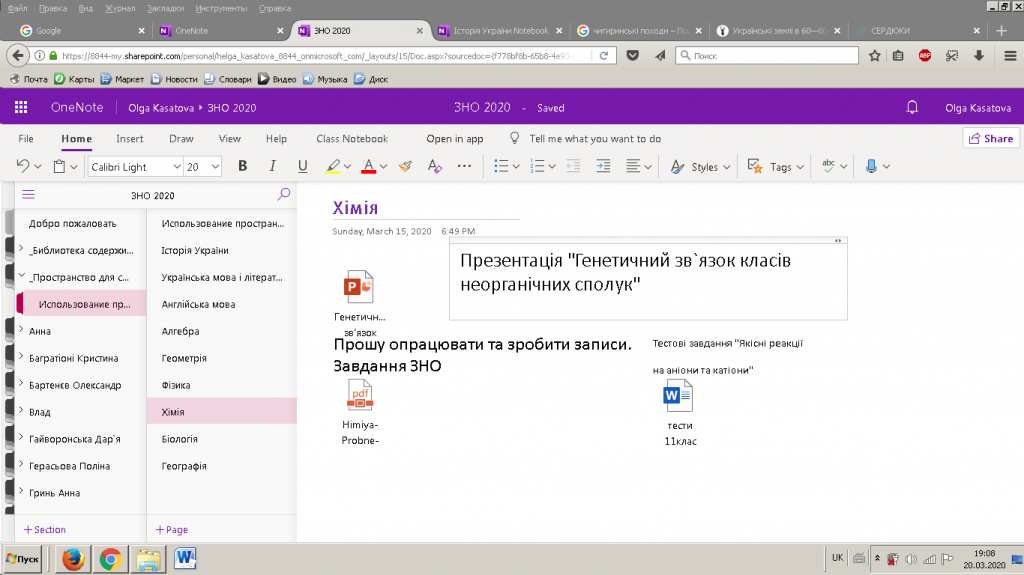Expand the Багратіоні Кристина section
Screen dimensions: 1024x575
pyautogui.click(x=22, y=356)
